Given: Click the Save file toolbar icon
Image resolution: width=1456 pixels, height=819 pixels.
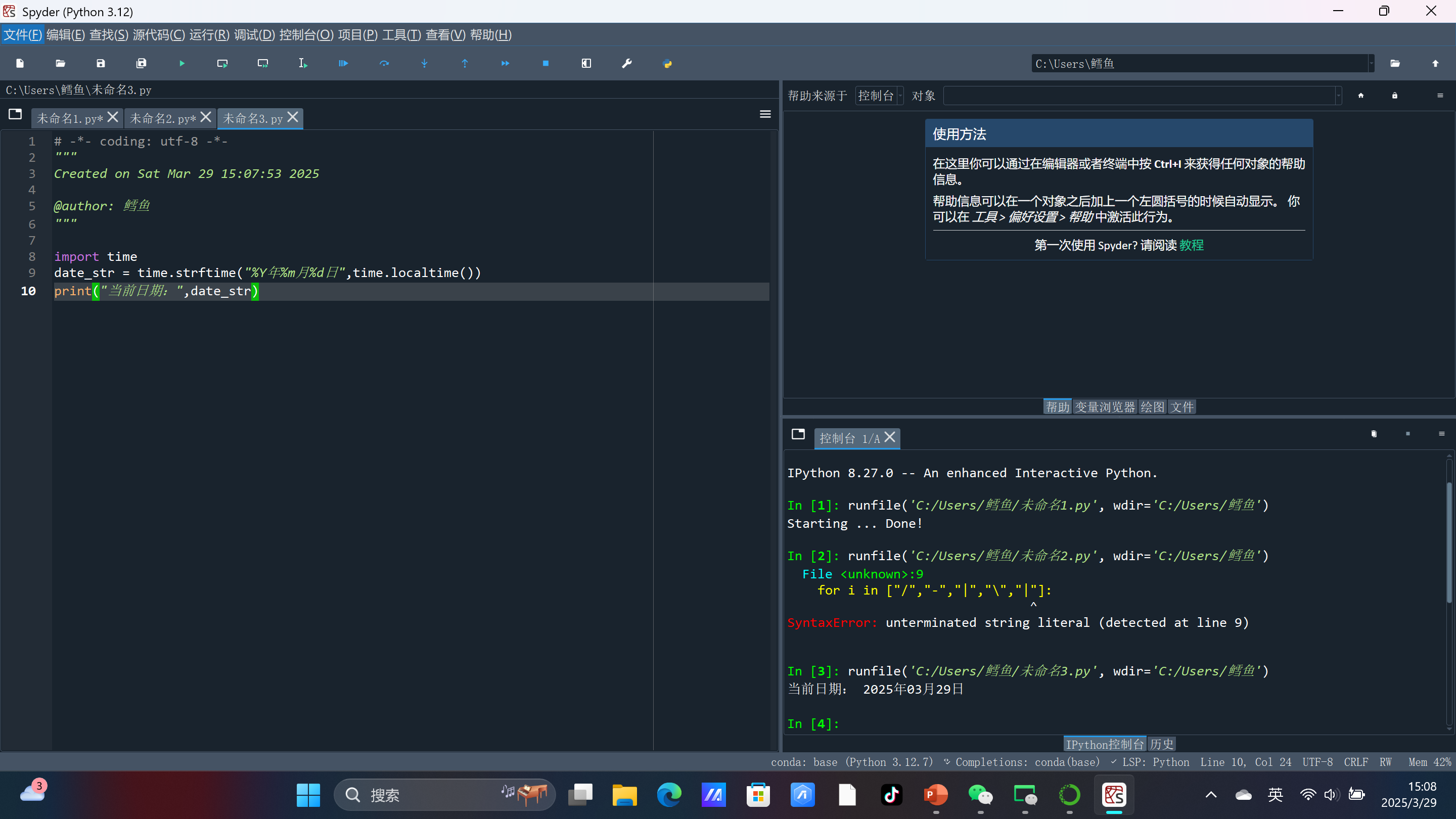Looking at the screenshot, I should click(x=101, y=63).
